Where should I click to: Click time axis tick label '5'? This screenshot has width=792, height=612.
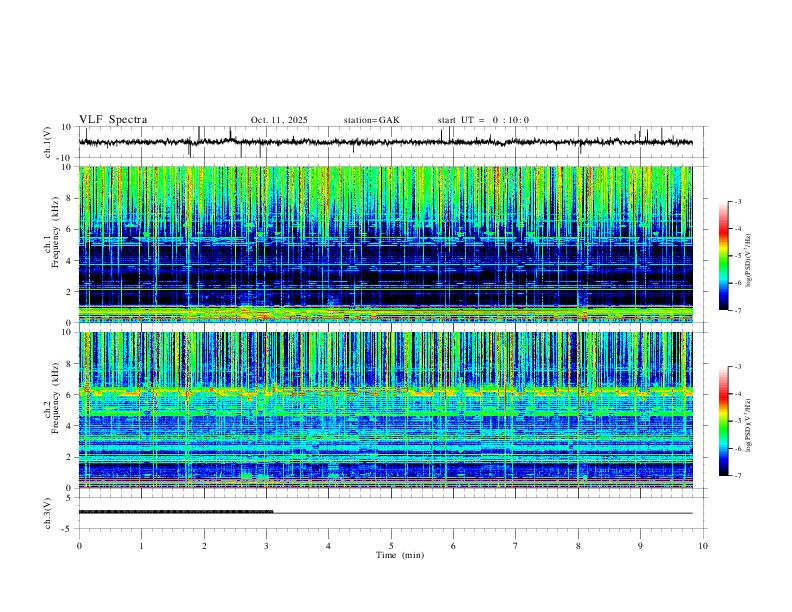391,546
